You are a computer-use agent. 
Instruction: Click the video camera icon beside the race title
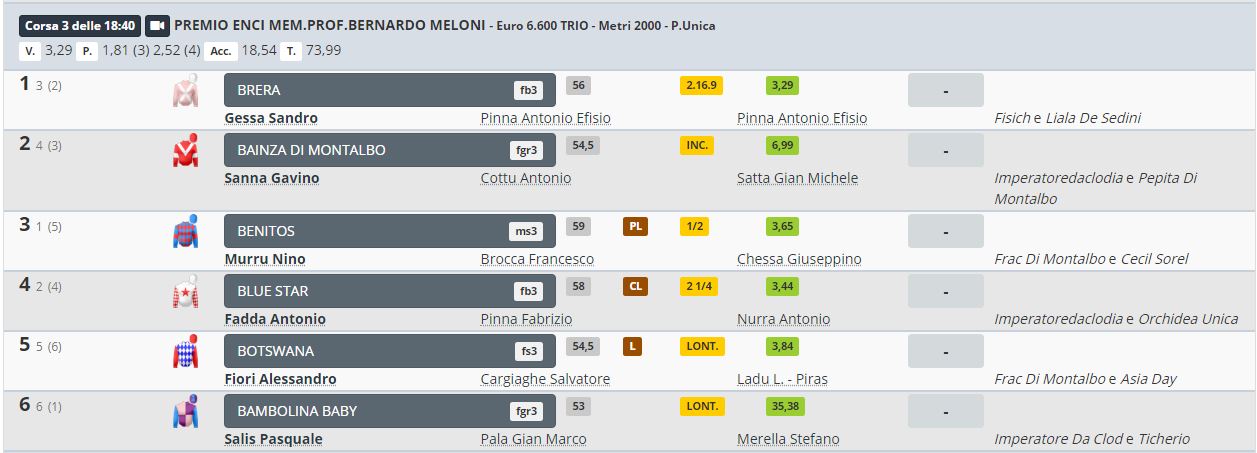point(157,25)
